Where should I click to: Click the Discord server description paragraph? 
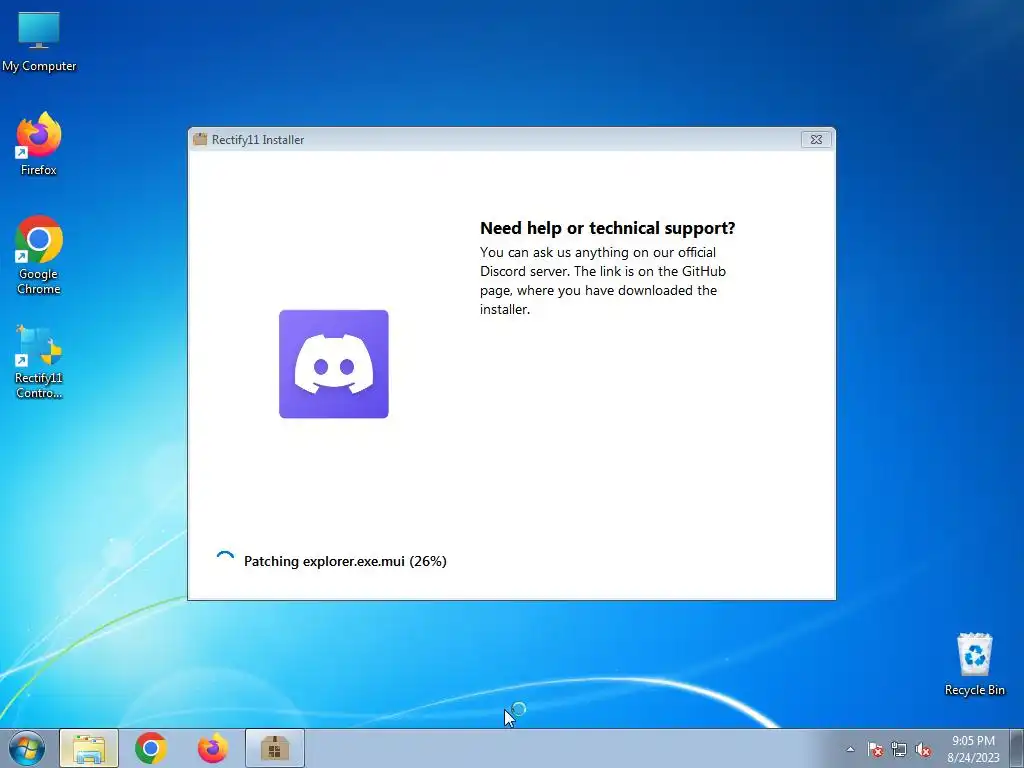point(603,281)
